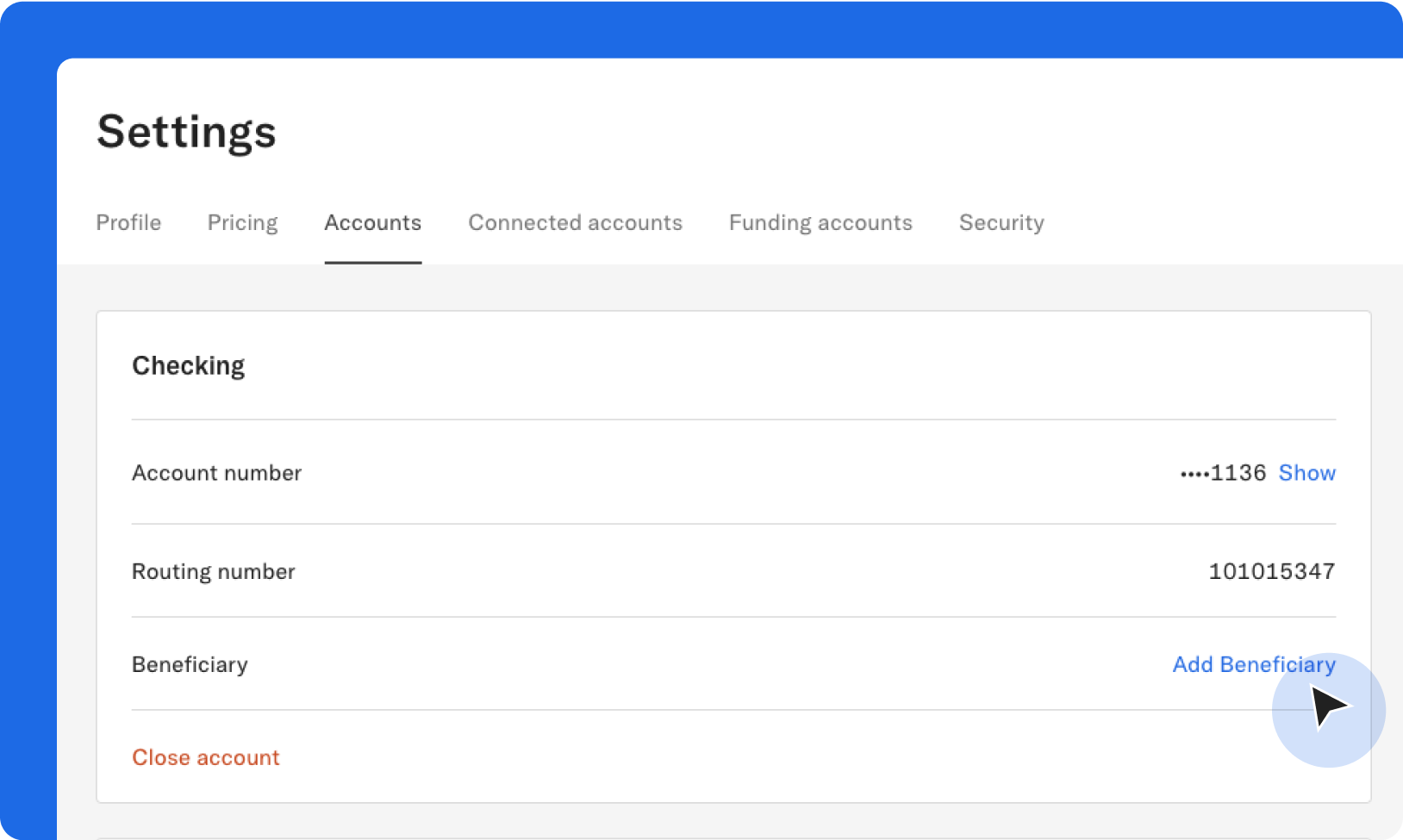Click the masked account number 1136
The image size is (1403, 840).
click(x=1223, y=473)
